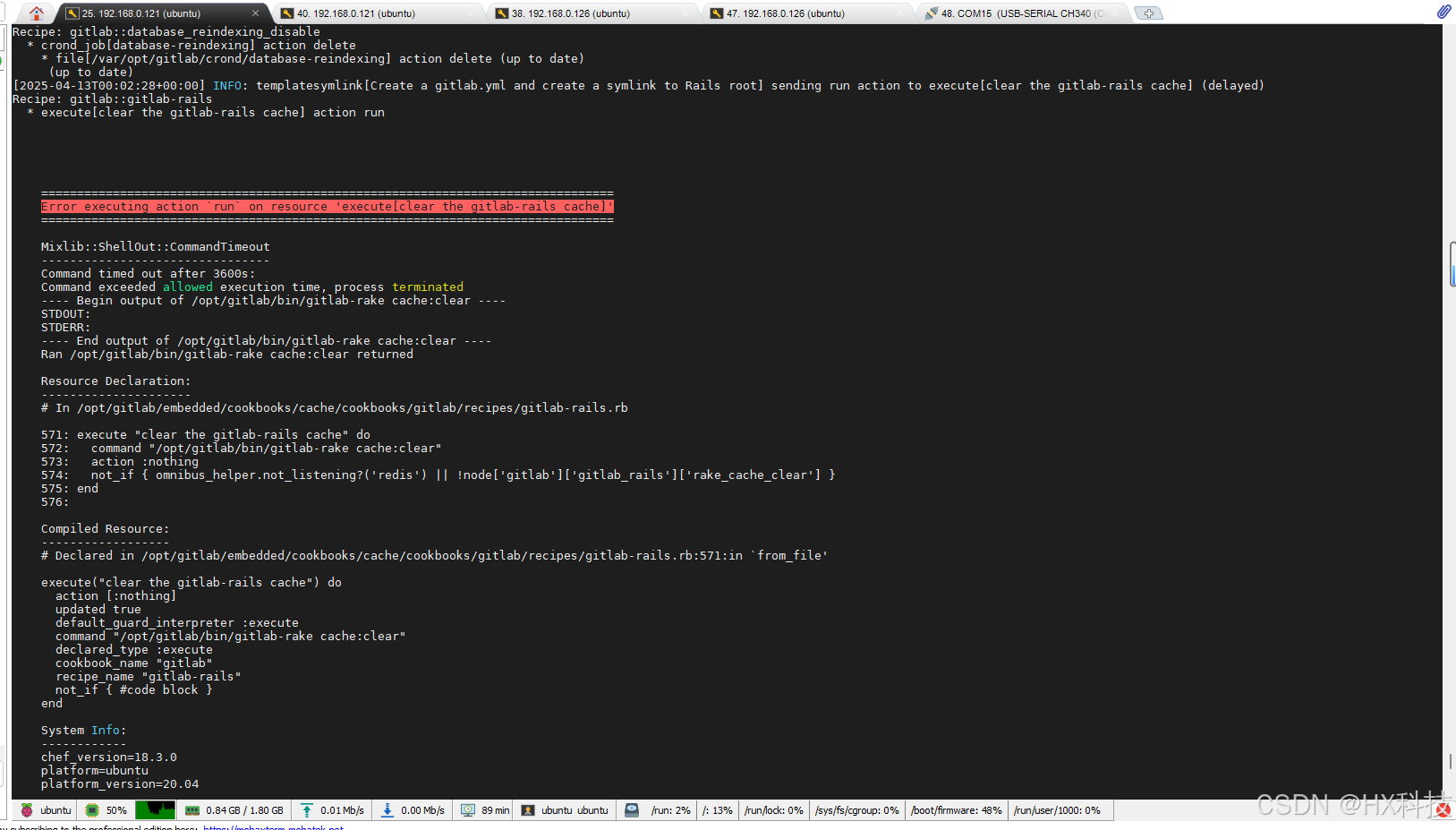Click the '0.00 Mb/s' download value
This screenshot has height=830, width=1456.
pyautogui.click(x=422, y=810)
